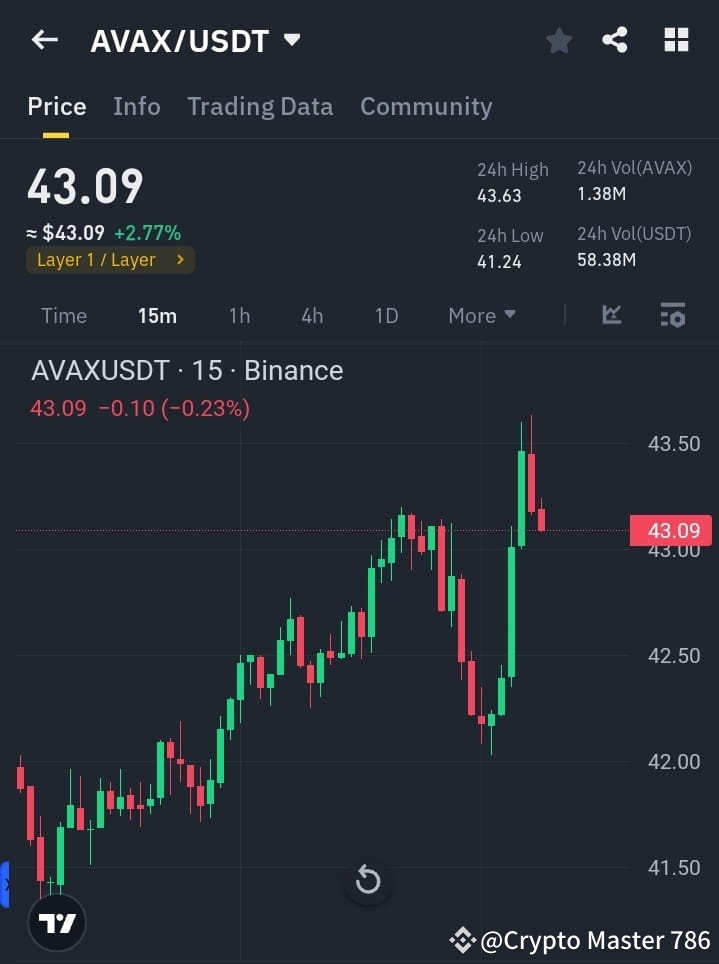
Task: Tap the refresh chart icon
Action: [368, 880]
